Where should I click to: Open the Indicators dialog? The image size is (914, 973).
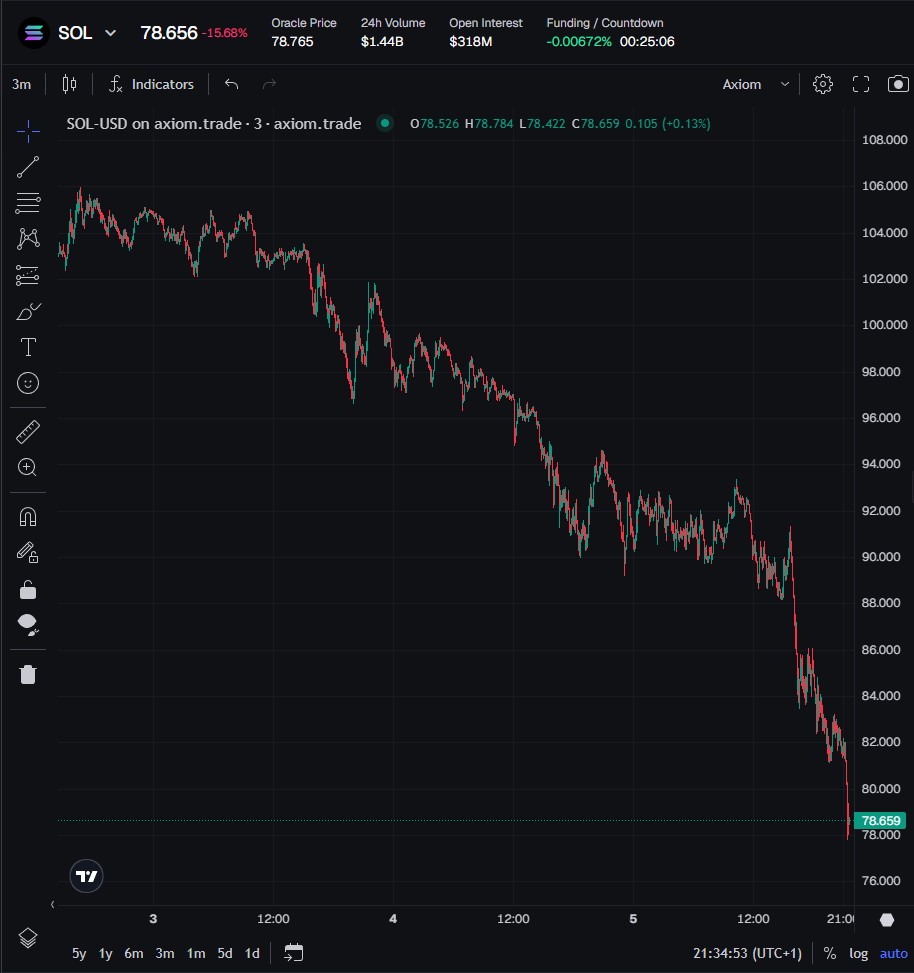pyautogui.click(x=151, y=84)
